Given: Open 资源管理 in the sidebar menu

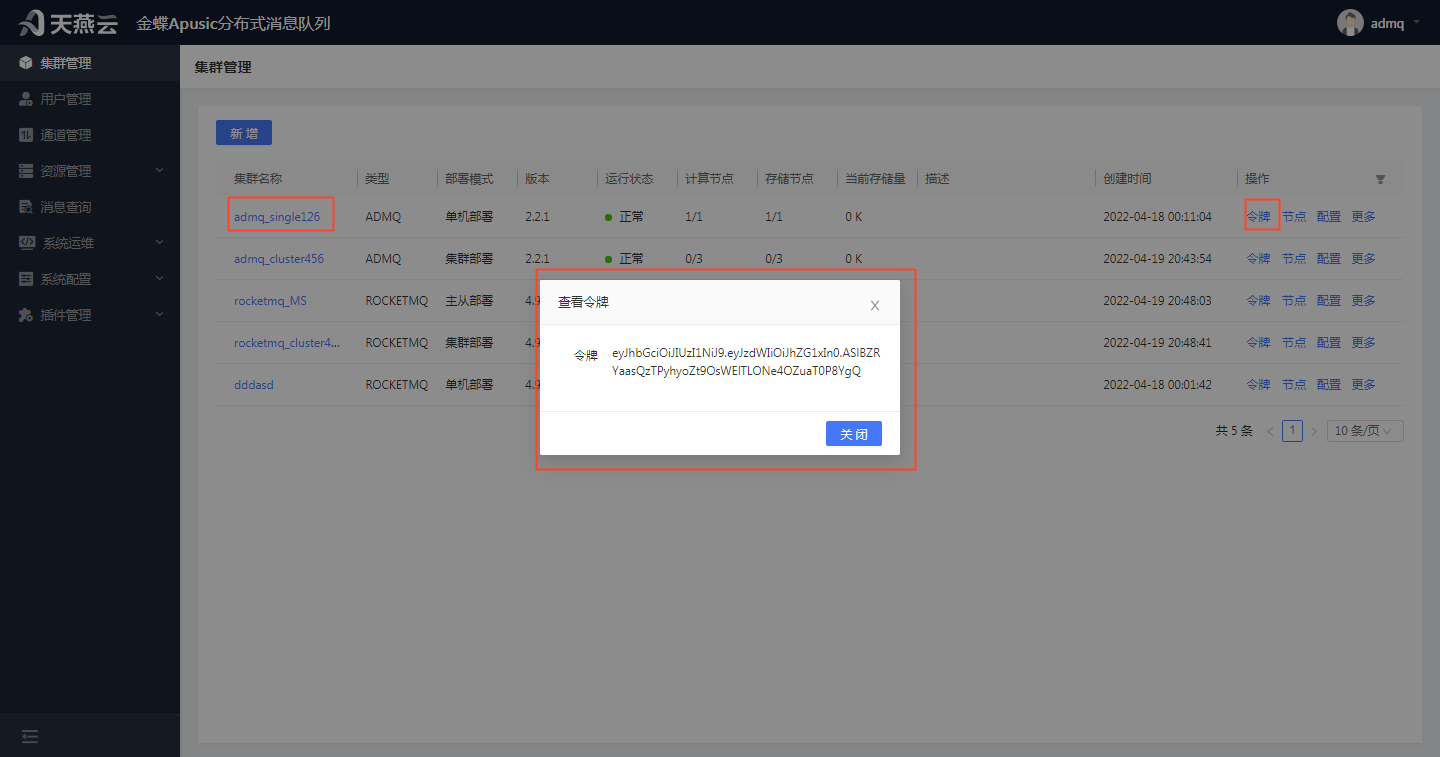Looking at the screenshot, I should point(90,171).
